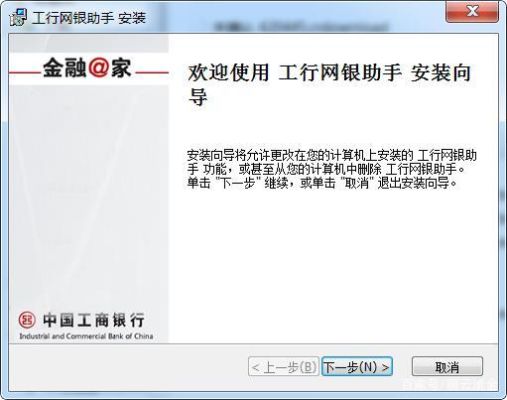
Task: Close the installer with the X button
Action: [472, 12]
